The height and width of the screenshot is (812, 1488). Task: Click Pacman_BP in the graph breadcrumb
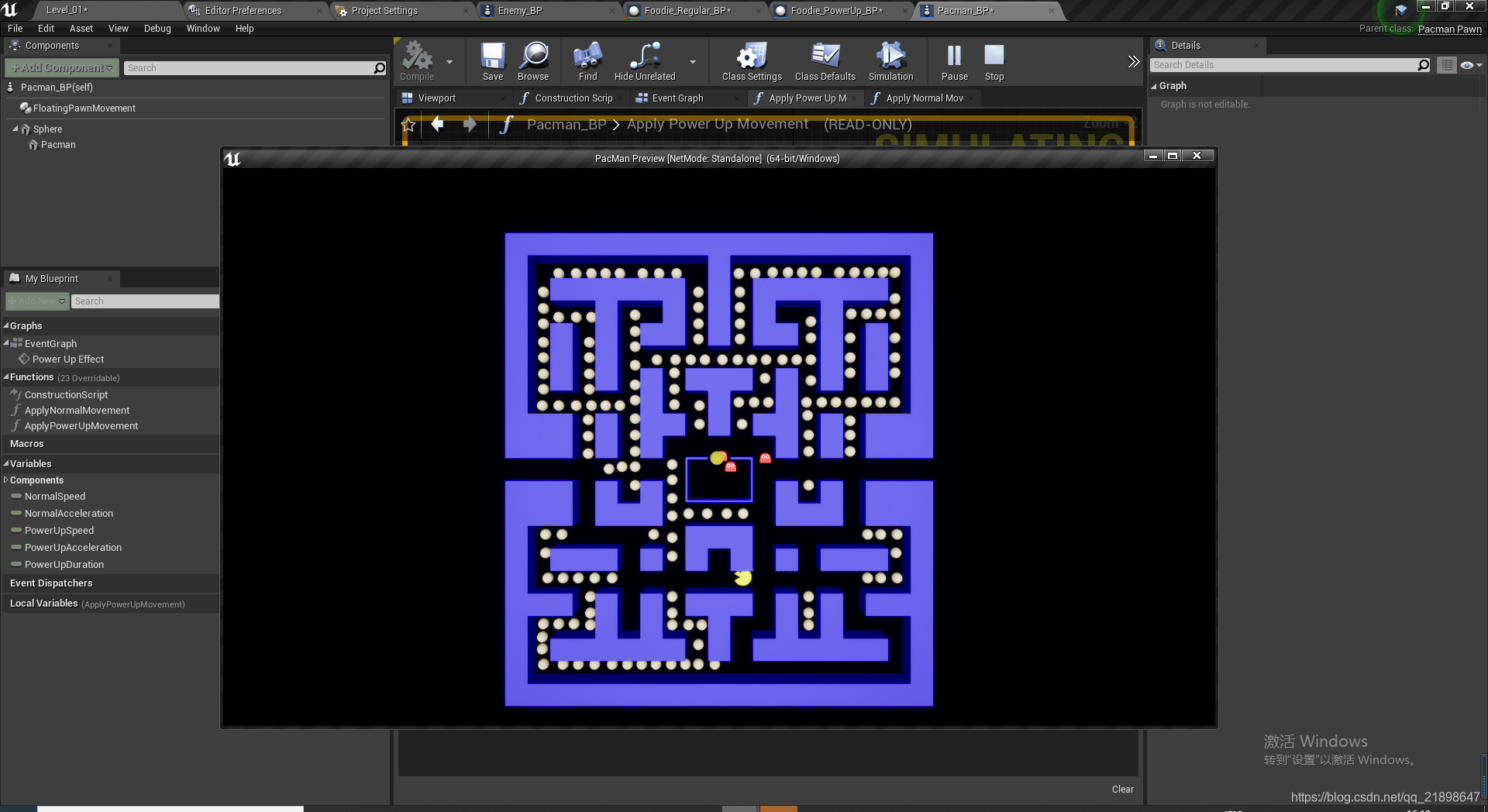coord(567,124)
